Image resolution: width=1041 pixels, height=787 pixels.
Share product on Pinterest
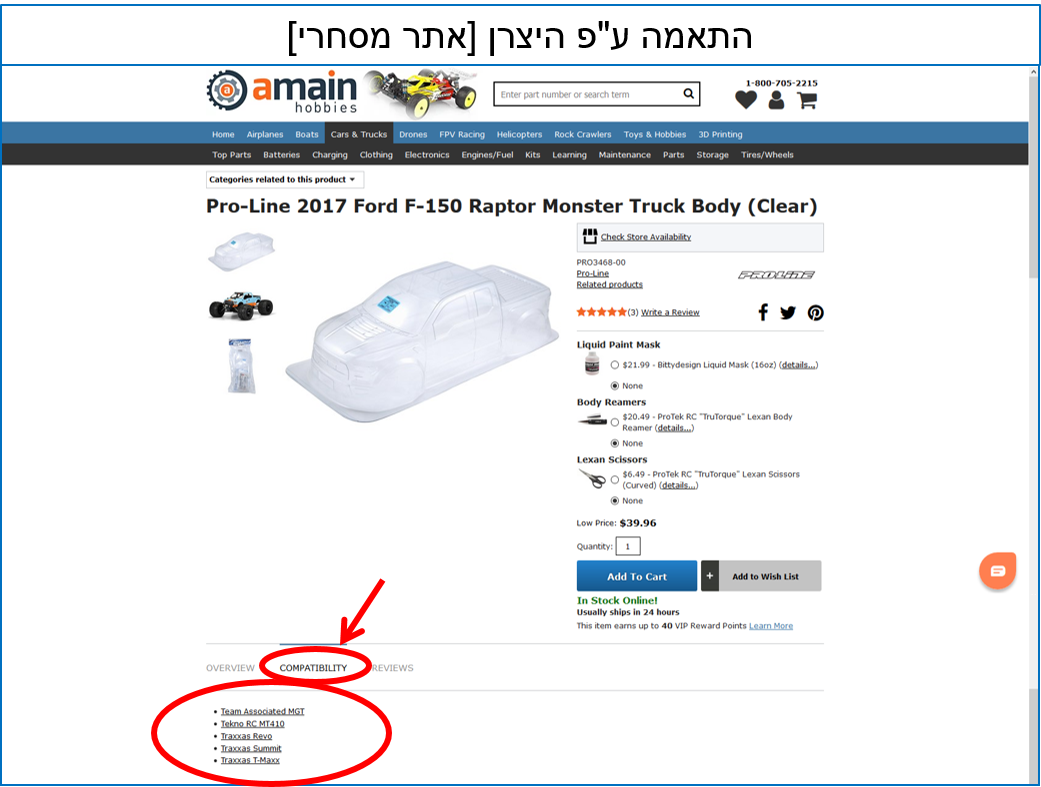click(x=815, y=313)
